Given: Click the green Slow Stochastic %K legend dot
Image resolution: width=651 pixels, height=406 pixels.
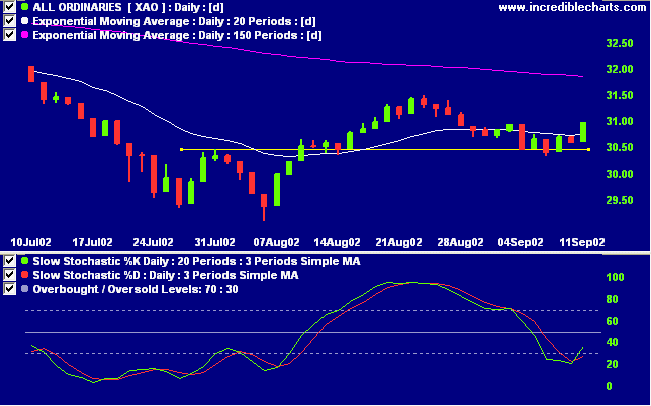Looking at the screenshot, I should [24, 261].
